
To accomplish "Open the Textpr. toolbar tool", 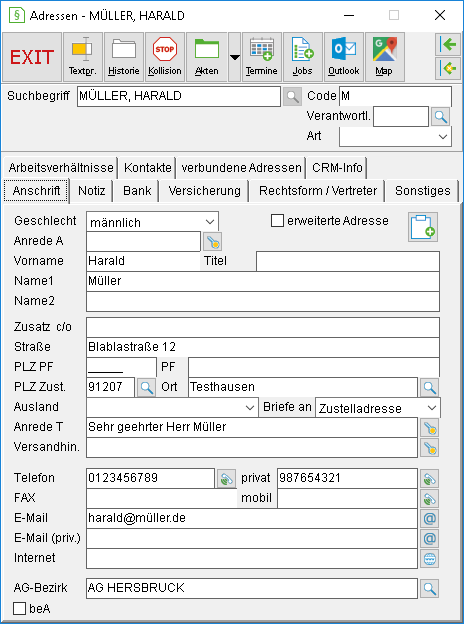I will 82,57.
